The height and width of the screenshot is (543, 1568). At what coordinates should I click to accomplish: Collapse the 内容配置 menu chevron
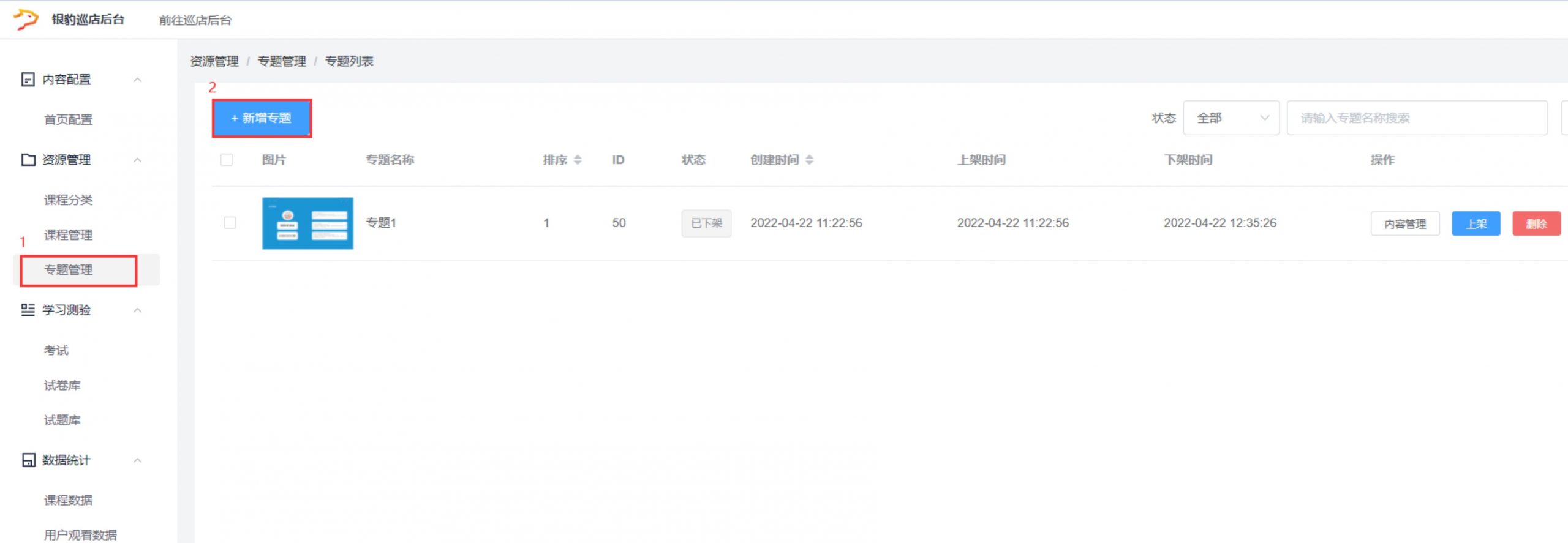(x=138, y=80)
